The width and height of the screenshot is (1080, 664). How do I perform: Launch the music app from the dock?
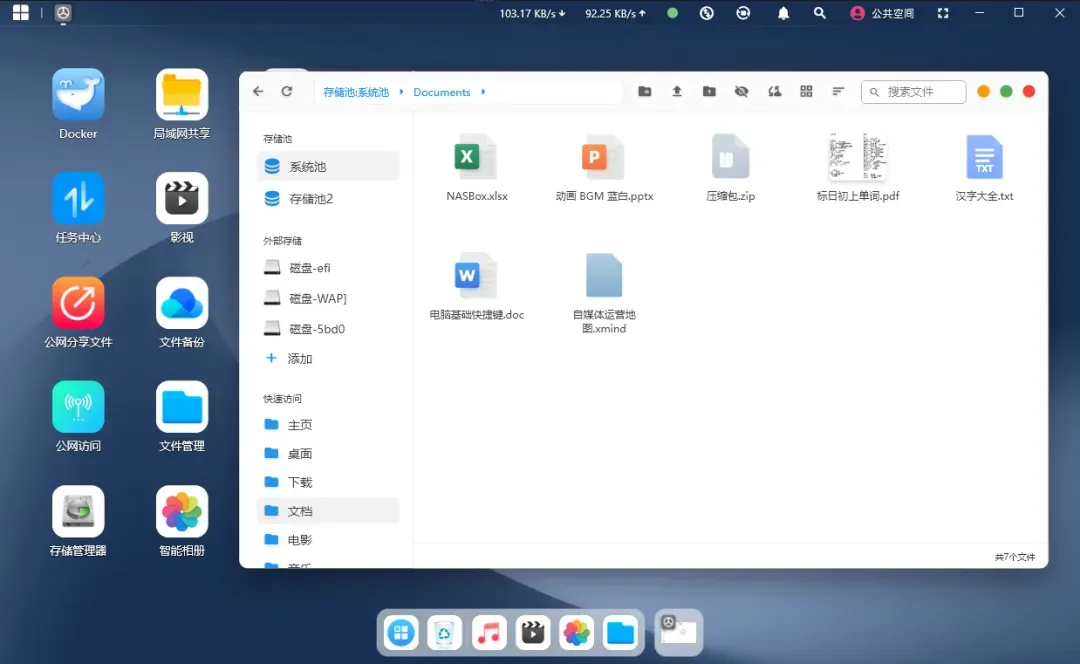[x=489, y=632]
